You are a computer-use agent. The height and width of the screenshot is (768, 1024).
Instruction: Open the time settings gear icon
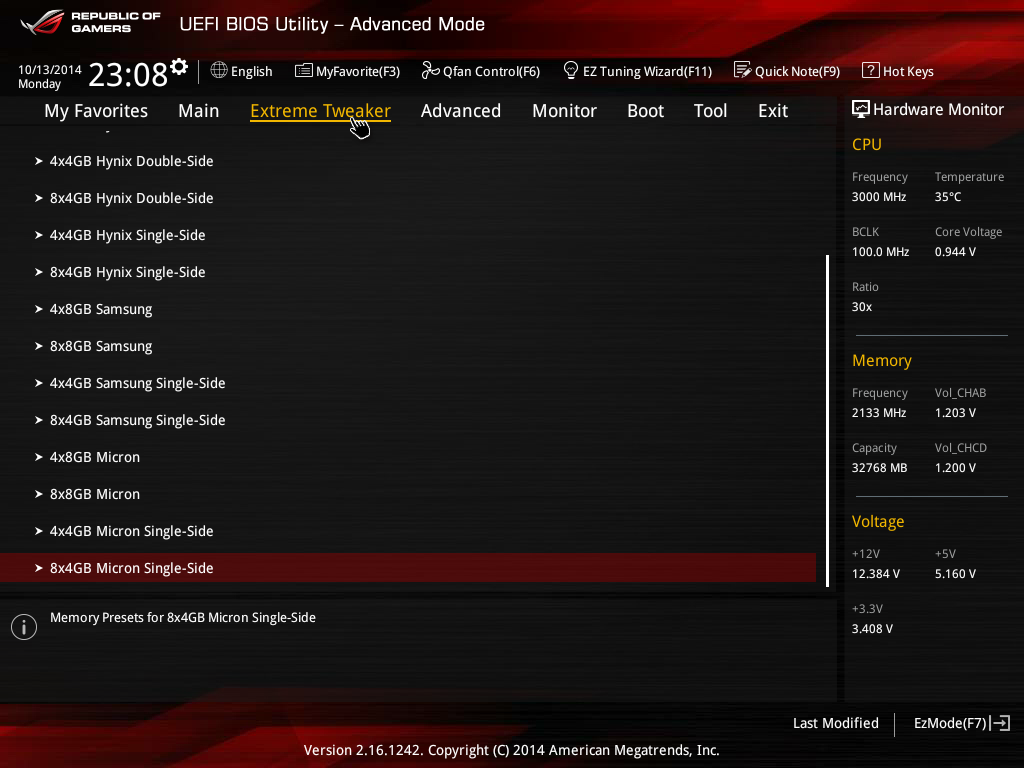pos(179,67)
